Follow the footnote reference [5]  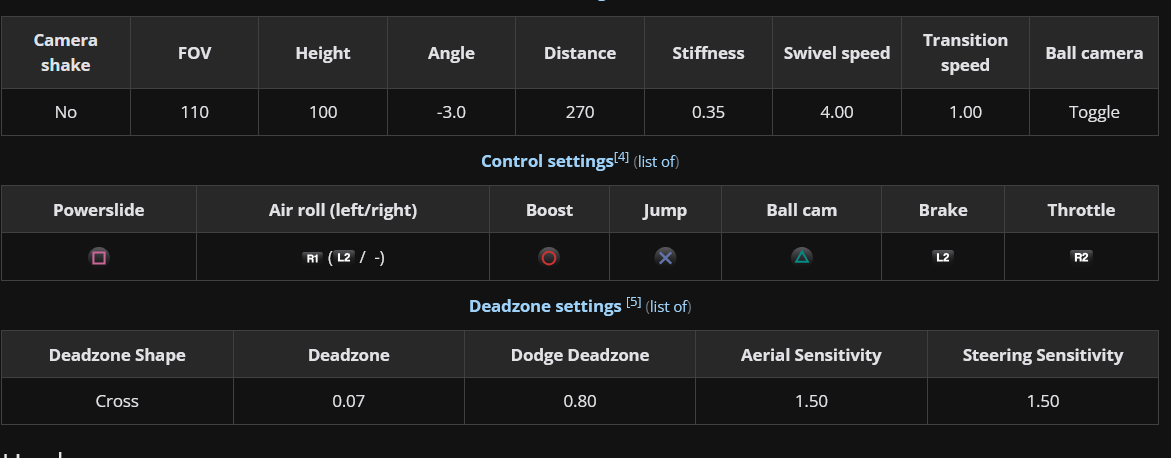(633, 302)
